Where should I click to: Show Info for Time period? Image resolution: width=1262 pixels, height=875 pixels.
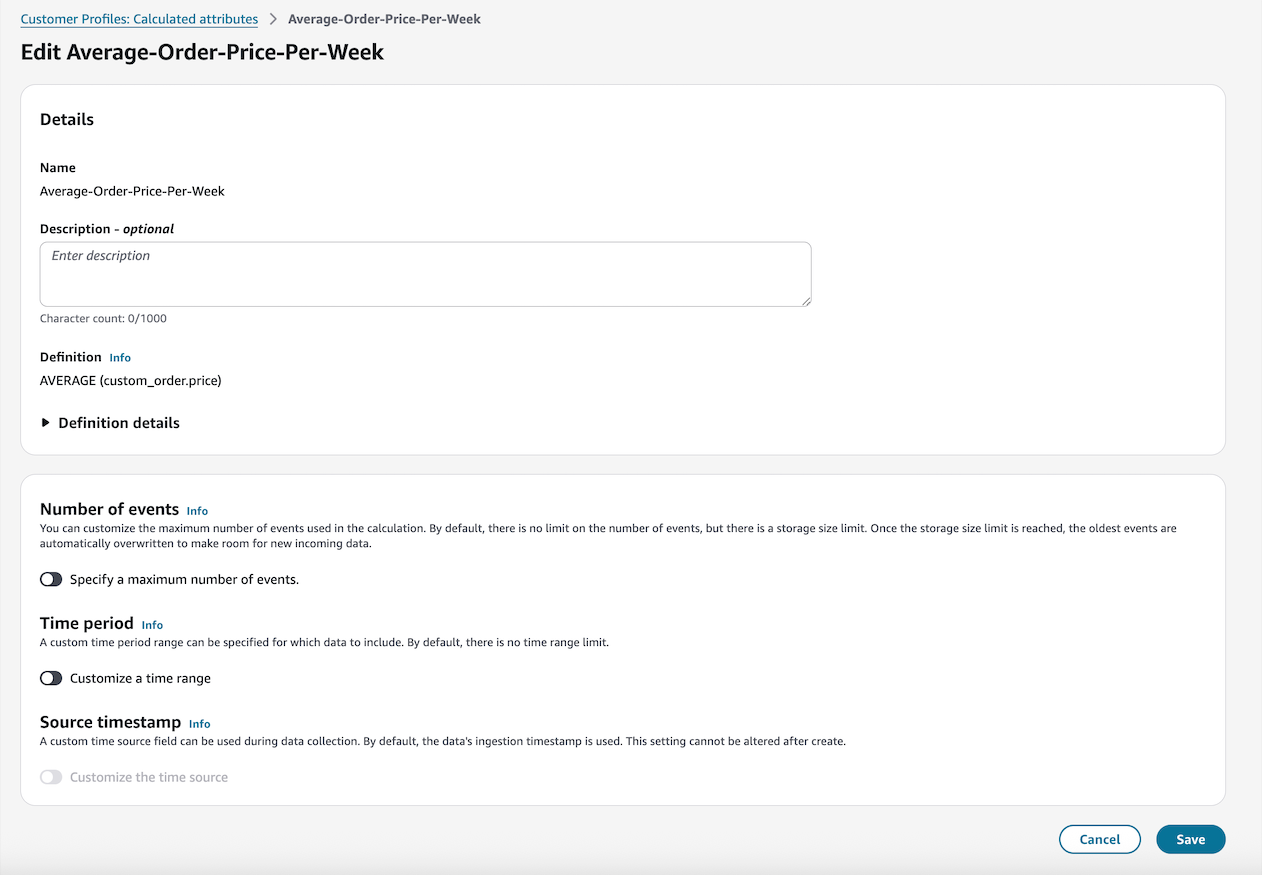click(x=152, y=625)
